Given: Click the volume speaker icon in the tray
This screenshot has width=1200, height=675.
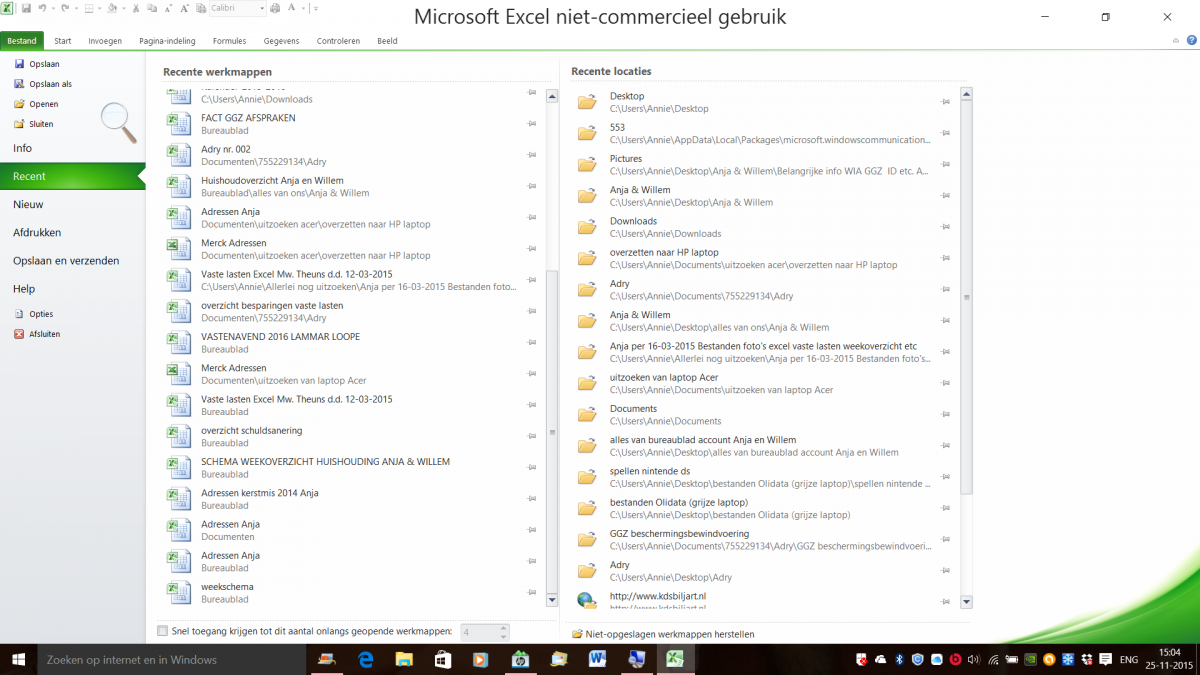Looking at the screenshot, I should 974,660.
